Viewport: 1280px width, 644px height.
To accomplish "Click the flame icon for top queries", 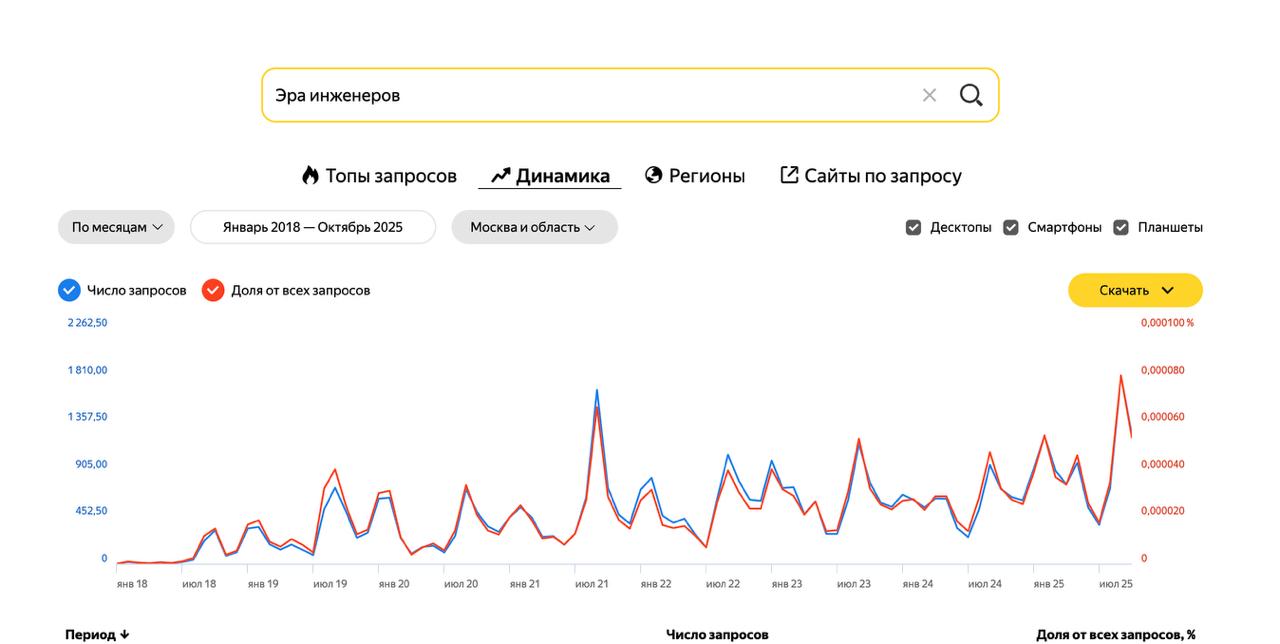I will [310, 175].
